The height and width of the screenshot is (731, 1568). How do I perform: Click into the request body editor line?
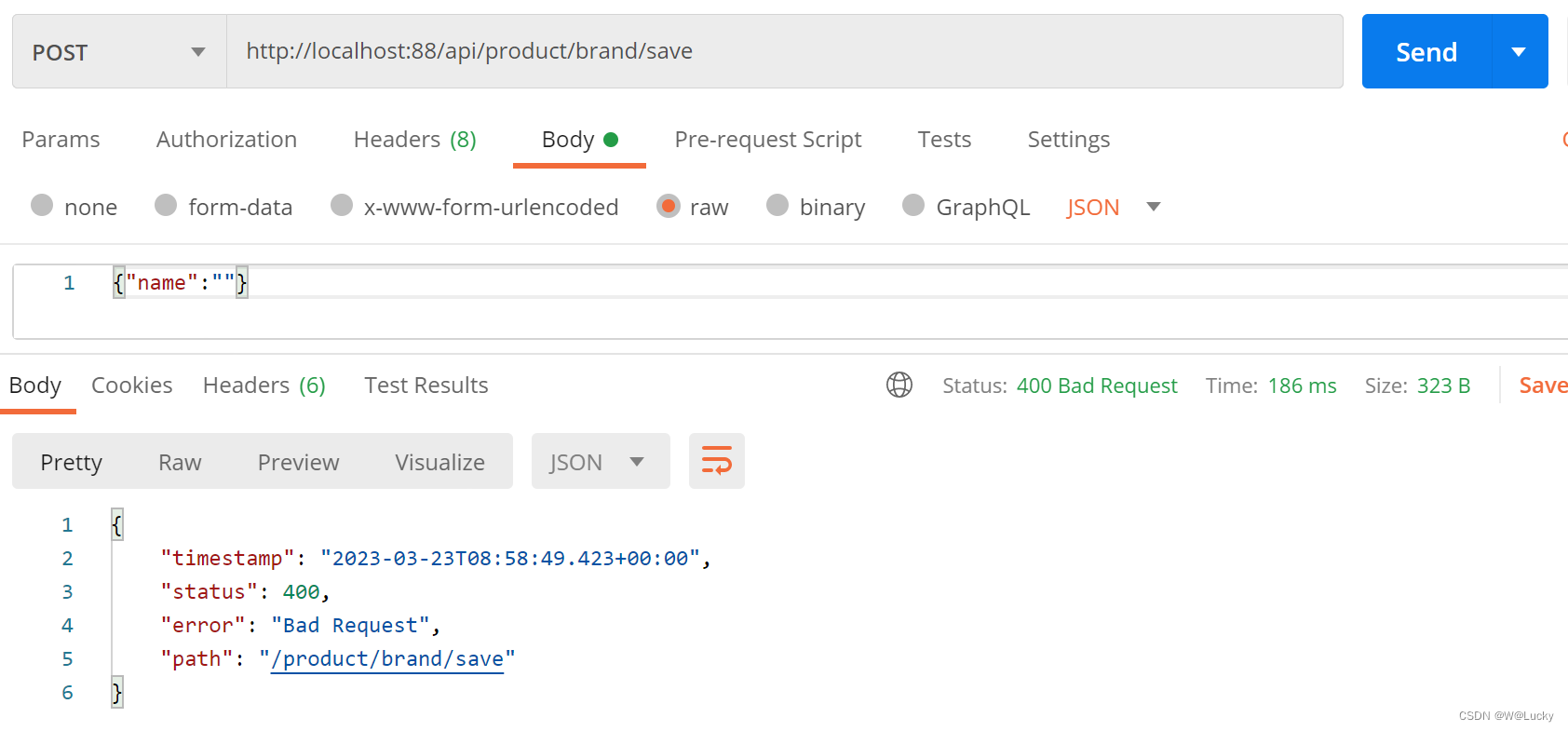point(838,283)
